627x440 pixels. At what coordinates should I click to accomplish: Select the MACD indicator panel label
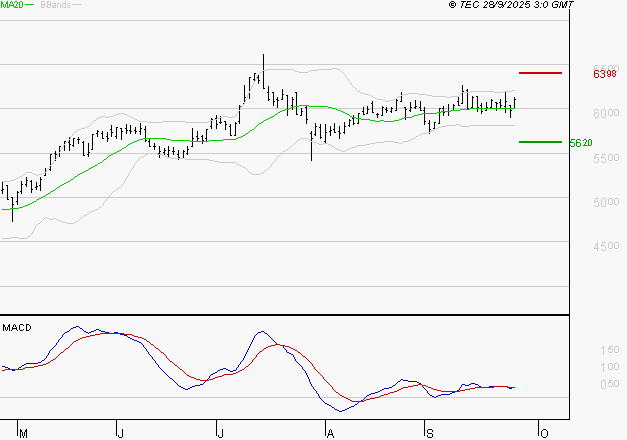pos(16,327)
